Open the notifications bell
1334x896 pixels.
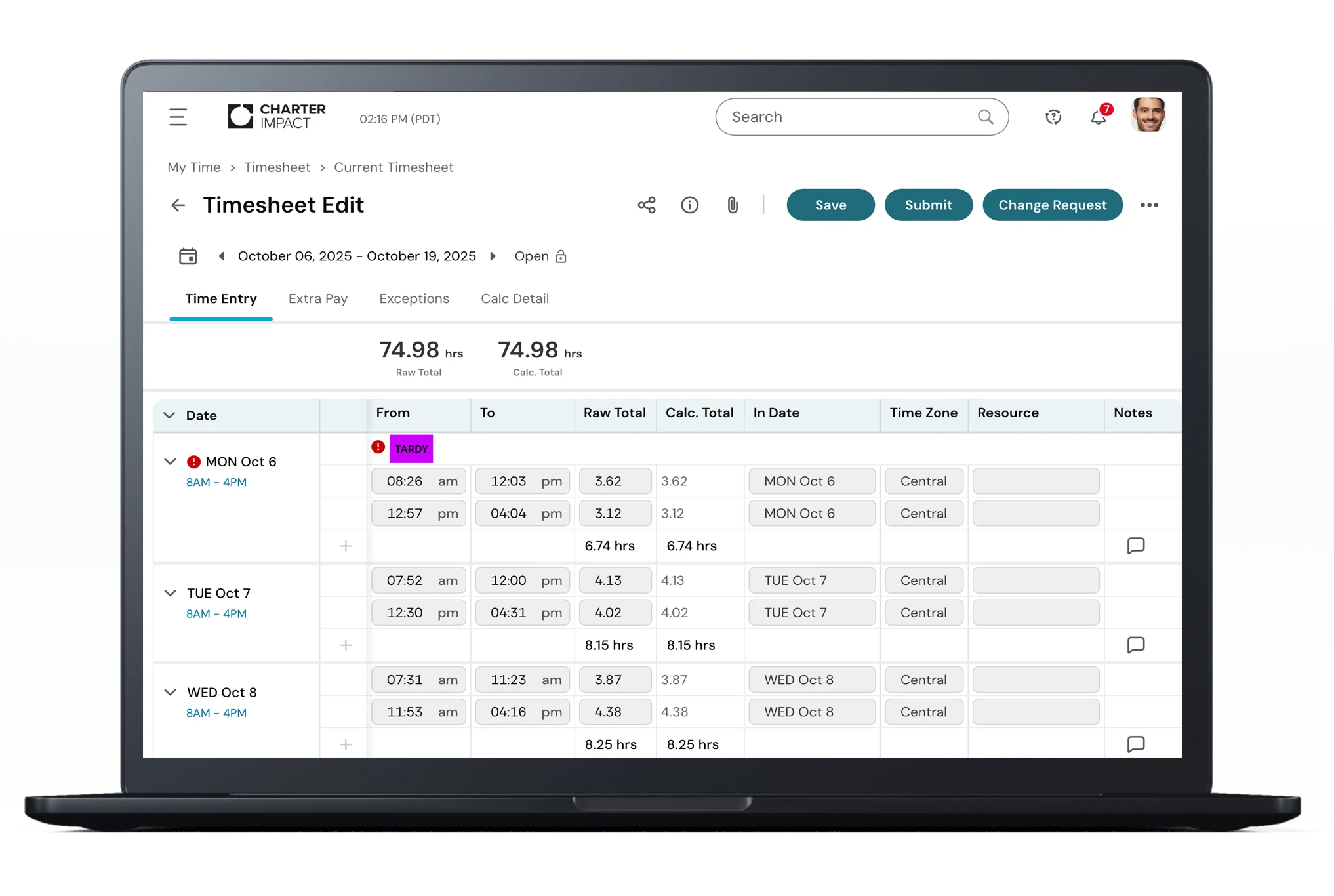pos(1099,117)
